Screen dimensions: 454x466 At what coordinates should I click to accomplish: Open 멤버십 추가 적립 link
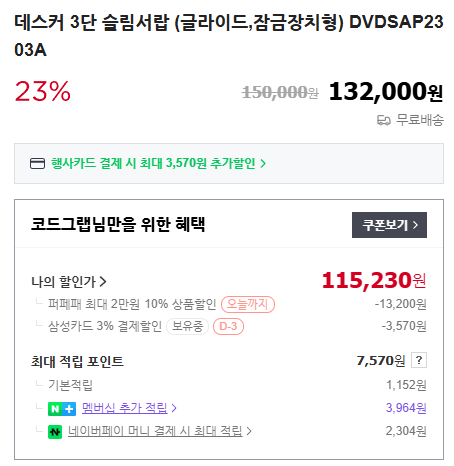click(125, 408)
